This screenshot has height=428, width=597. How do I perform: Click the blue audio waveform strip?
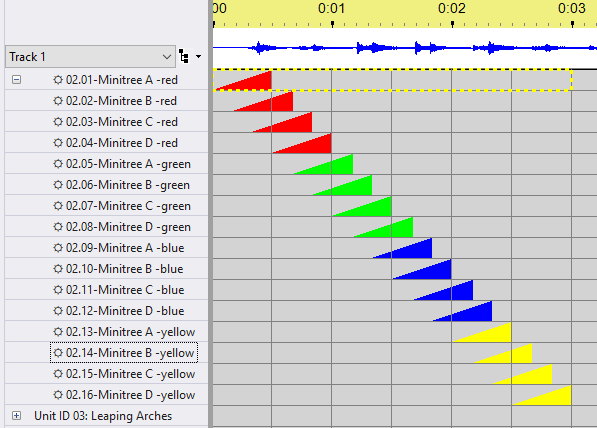tap(405, 48)
